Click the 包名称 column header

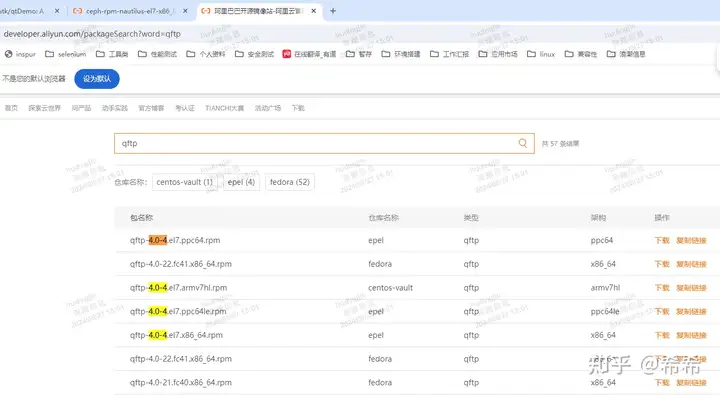tap(141, 218)
